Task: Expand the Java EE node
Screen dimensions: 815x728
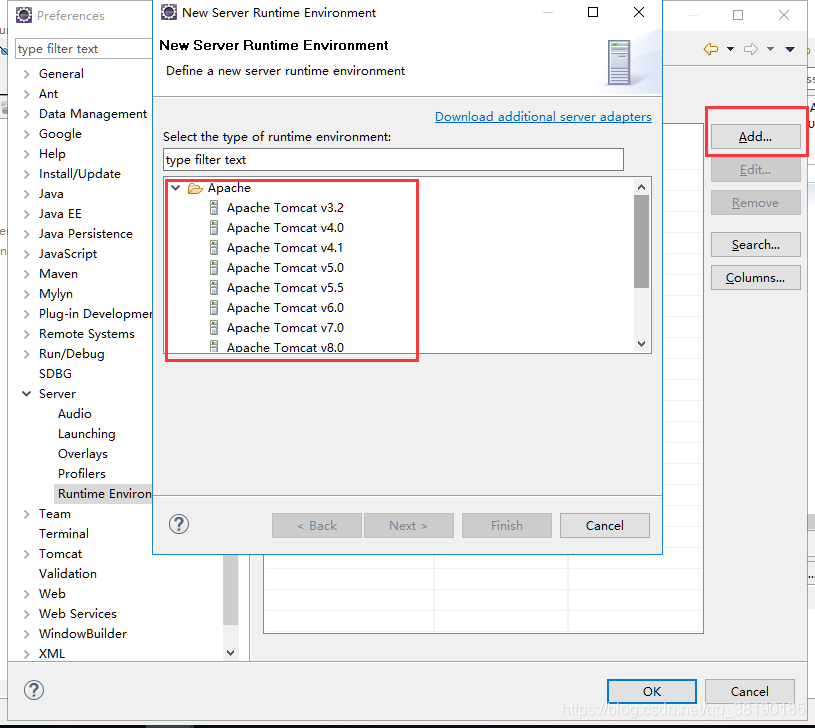Action: click(x=27, y=214)
